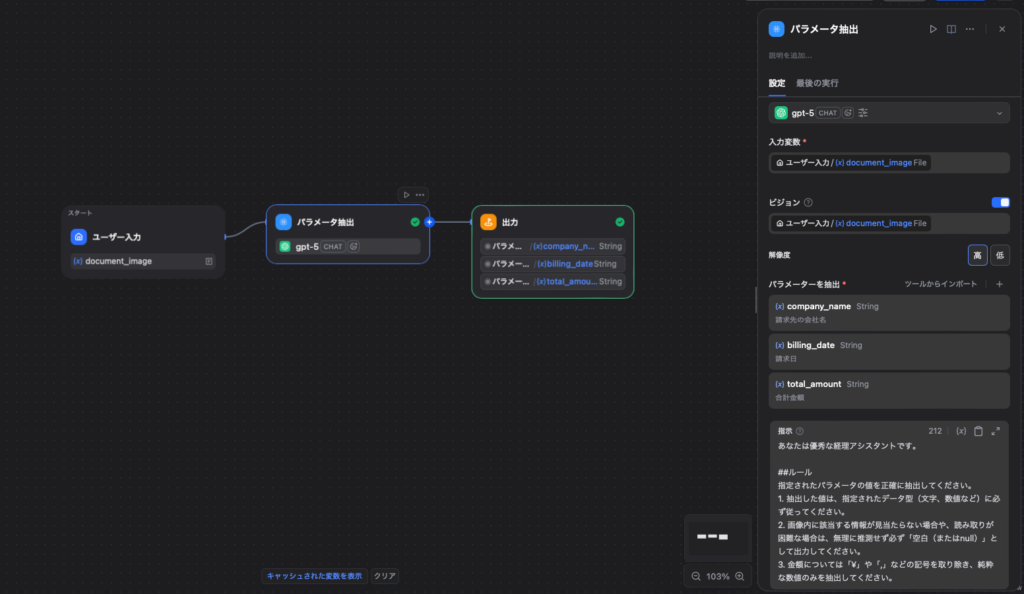Screen dimensions: 1024x594
Task: Add a new parameter with the + icon
Action: (x=999, y=284)
